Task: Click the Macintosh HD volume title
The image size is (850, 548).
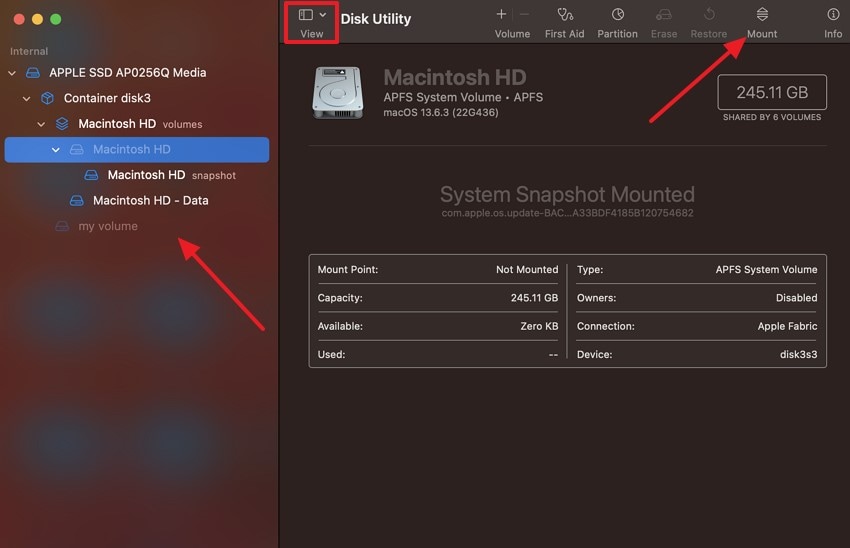Action: pos(455,78)
